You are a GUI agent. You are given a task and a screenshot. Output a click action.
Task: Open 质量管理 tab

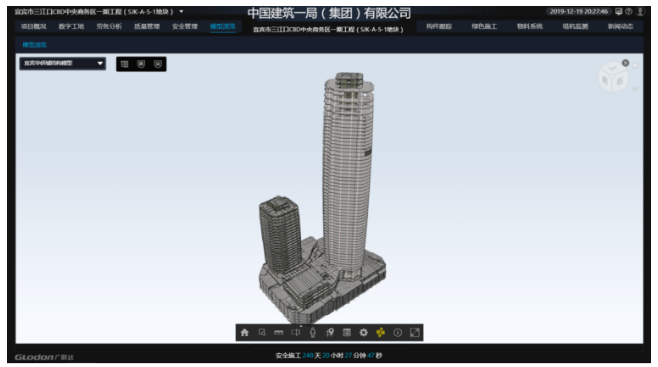(147, 26)
